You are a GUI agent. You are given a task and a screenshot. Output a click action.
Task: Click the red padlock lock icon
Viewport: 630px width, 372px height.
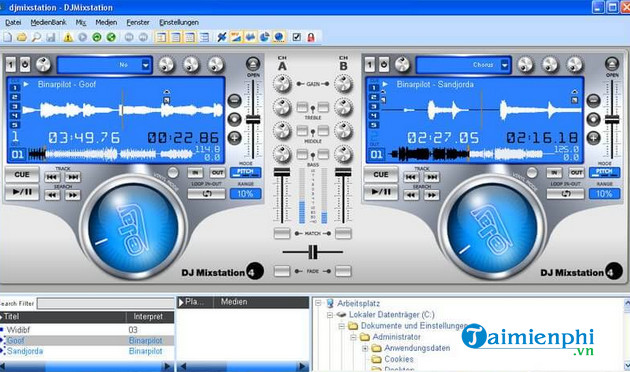pos(311,37)
